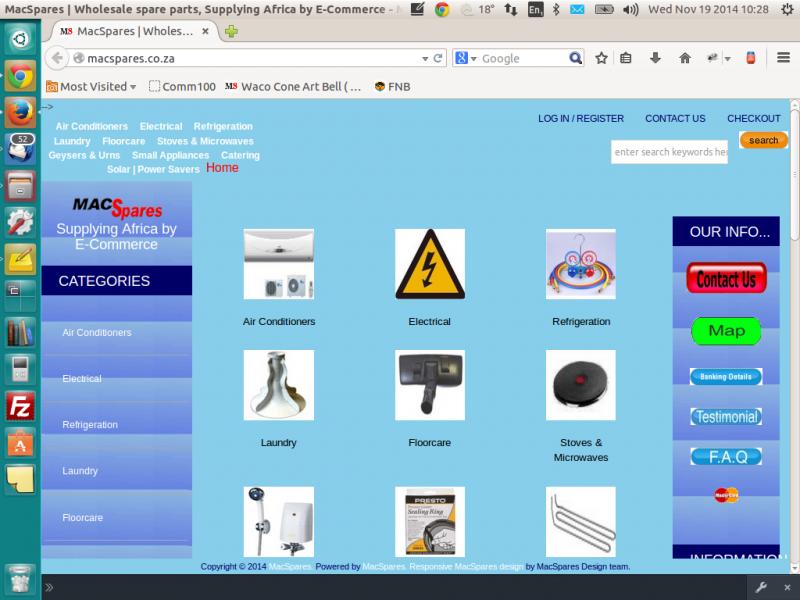Image resolution: width=800 pixels, height=600 pixels.
Task: Click the MACSpares logo
Action: coord(117,208)
